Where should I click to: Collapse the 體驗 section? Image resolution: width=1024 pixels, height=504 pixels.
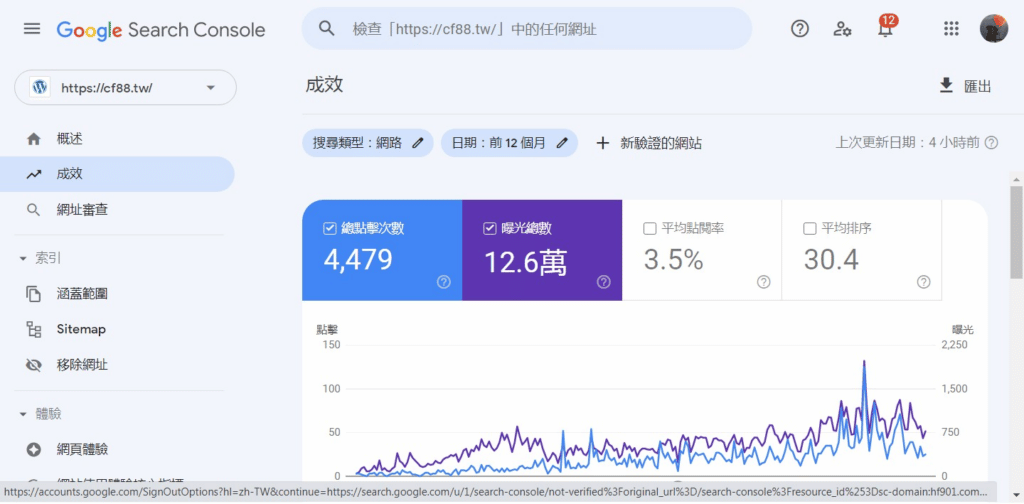click(x=40, y=414)
